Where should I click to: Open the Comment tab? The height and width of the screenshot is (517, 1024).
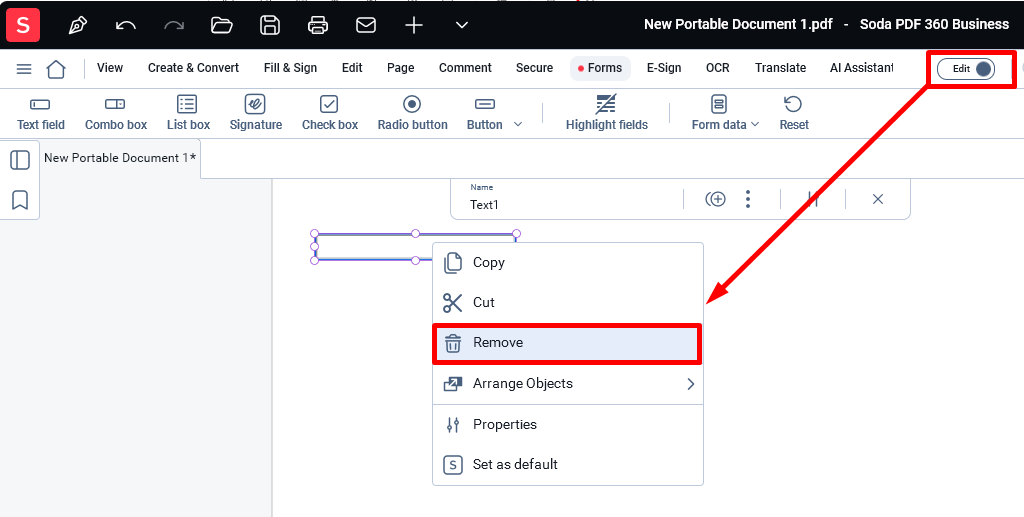coord(465,68)
